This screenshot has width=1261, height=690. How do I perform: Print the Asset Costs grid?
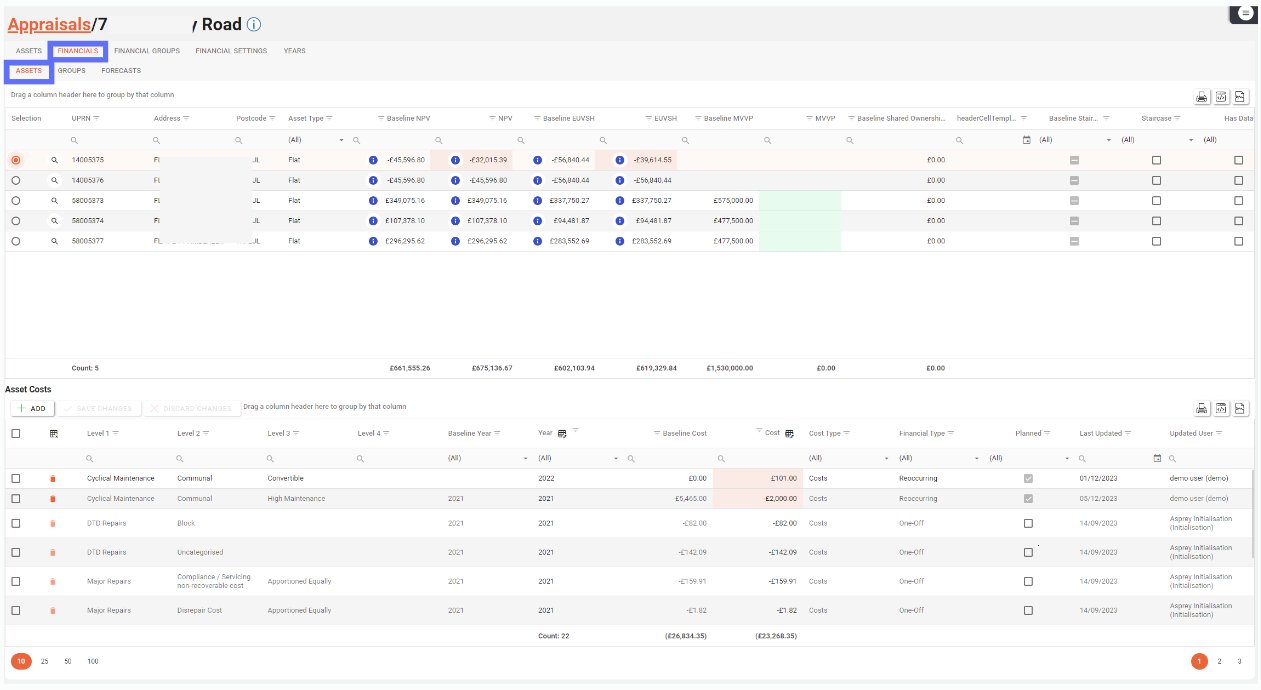(x=1201, y=409)
